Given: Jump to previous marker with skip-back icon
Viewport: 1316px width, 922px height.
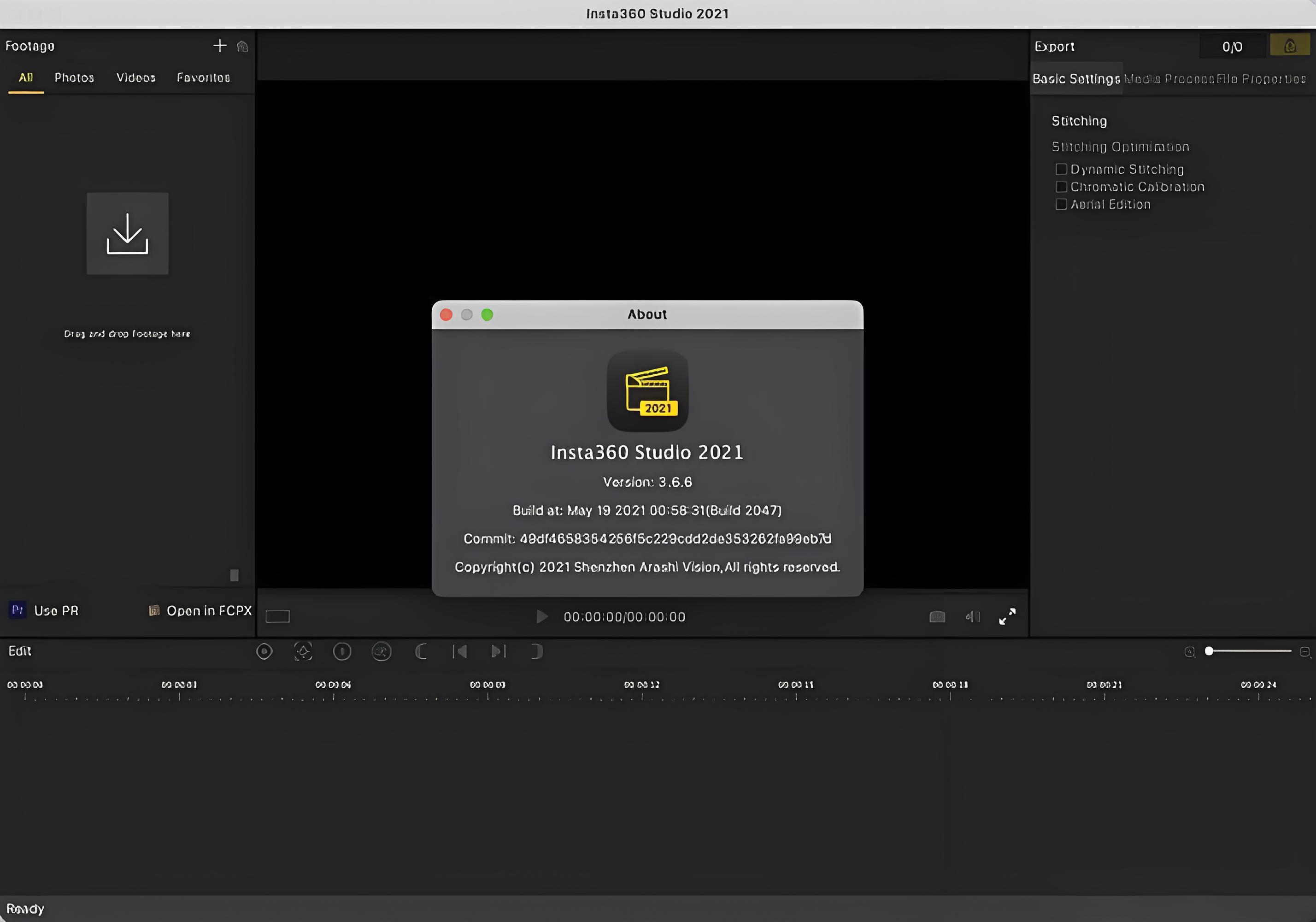Looking at the screenshot, I should pyautogui.click(x=460, y=651).
